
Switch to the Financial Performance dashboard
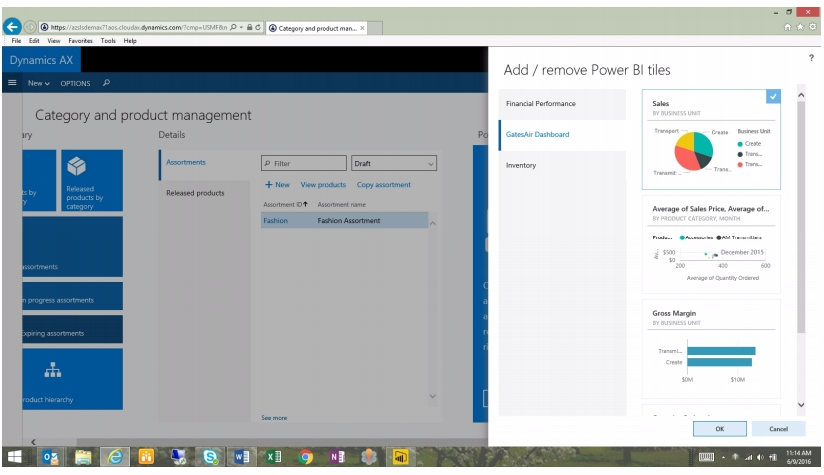541,103
